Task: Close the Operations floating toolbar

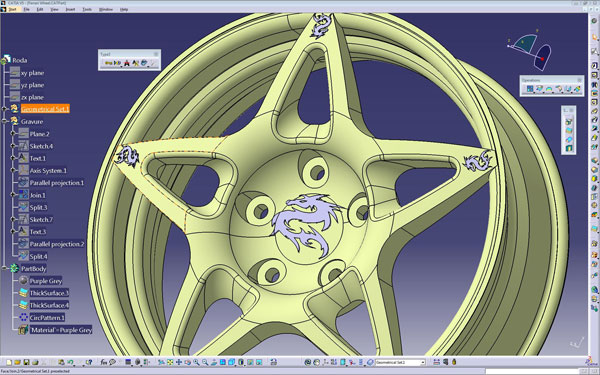Action: (579, 80)
